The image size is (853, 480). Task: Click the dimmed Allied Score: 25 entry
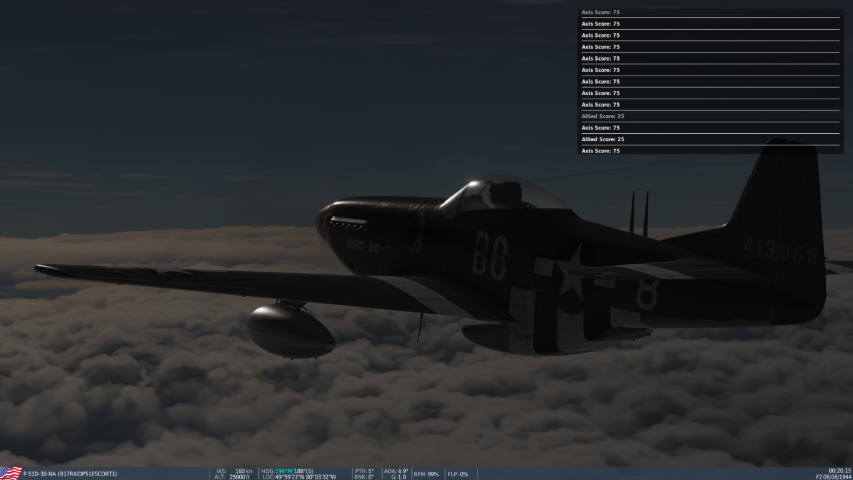tap(603, 116)
